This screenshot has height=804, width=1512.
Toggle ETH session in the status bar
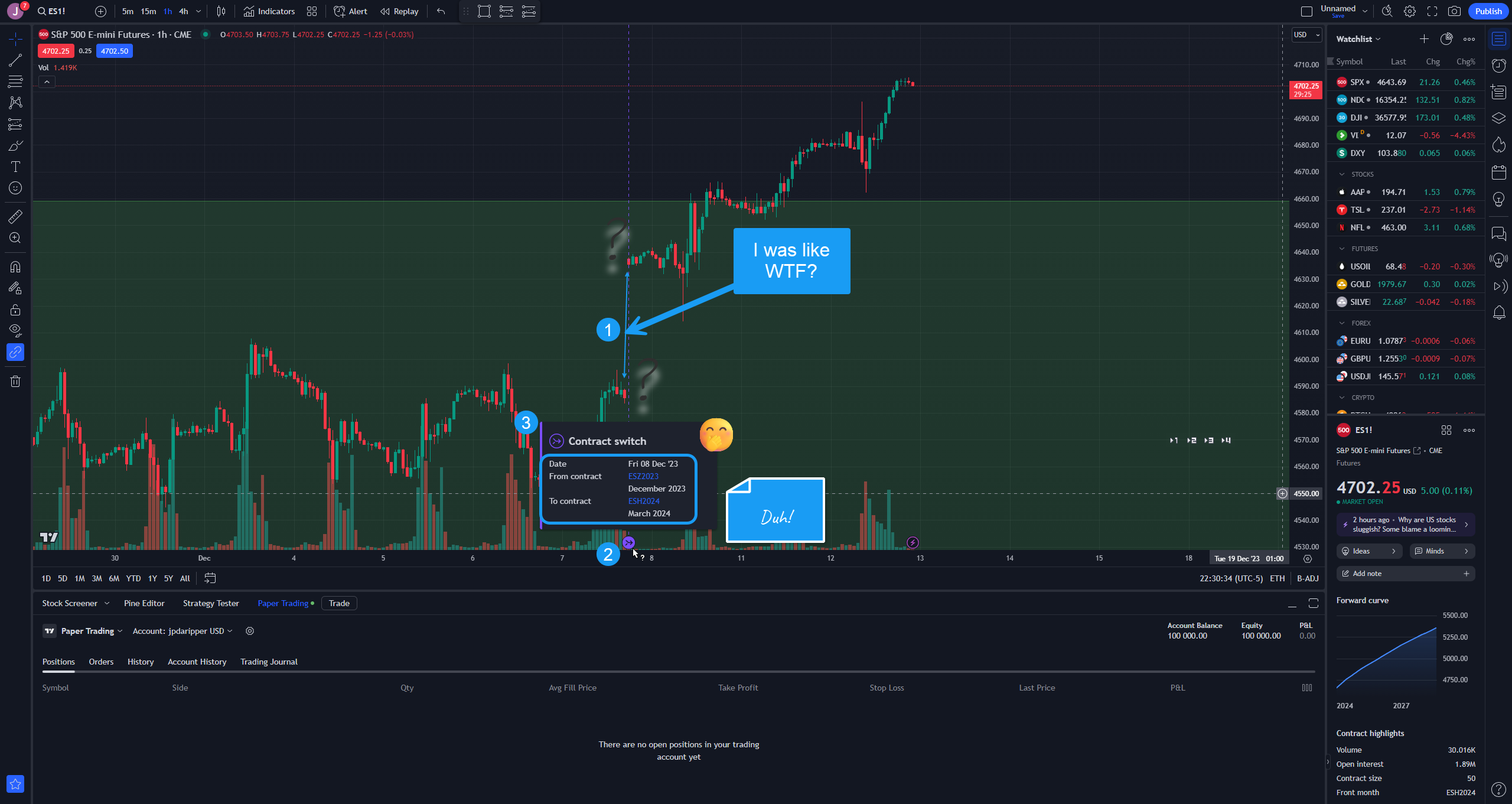[1277, 578]
